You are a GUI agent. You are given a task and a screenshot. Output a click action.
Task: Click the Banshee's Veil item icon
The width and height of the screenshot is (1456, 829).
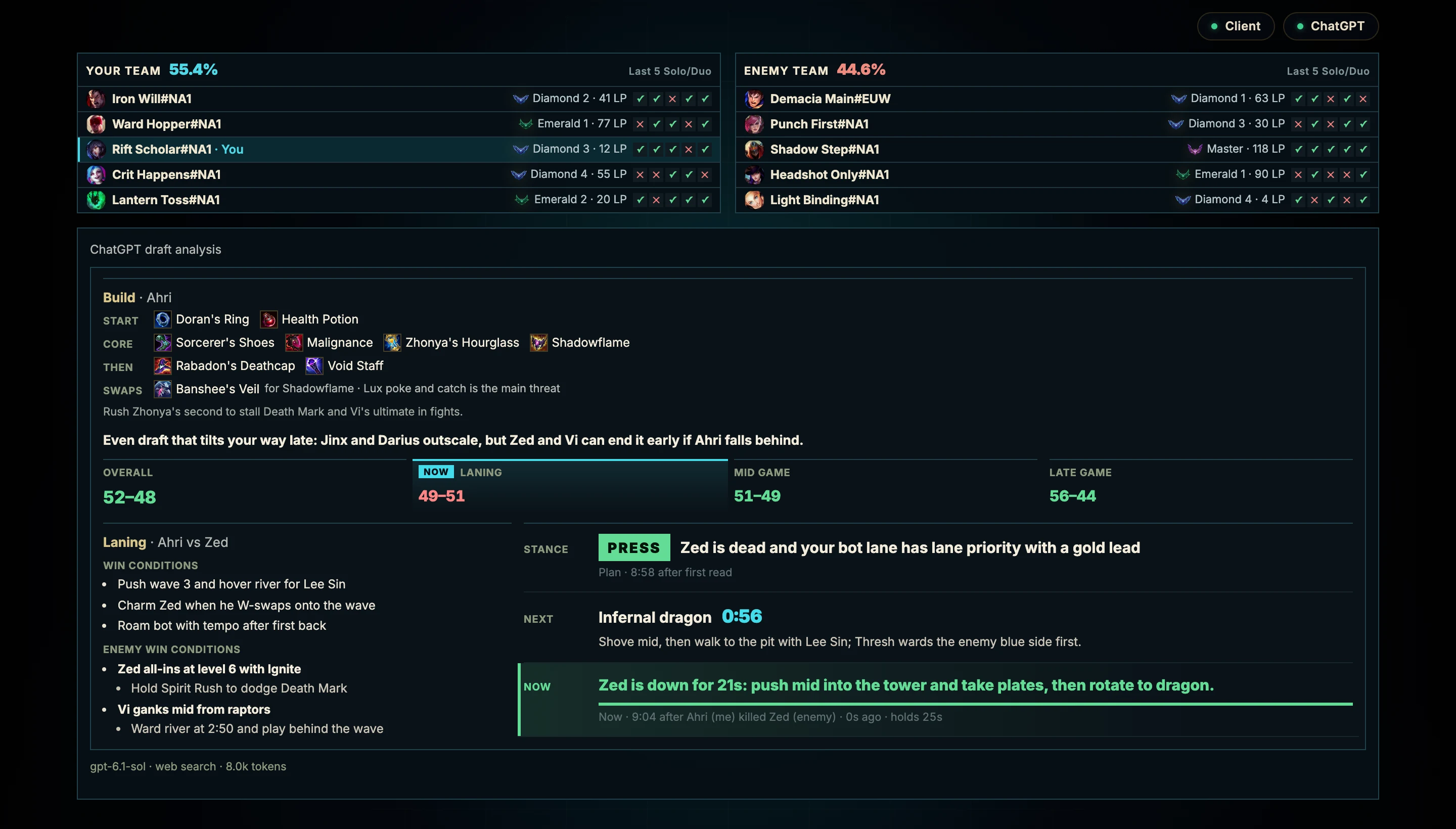coord(162,389)
